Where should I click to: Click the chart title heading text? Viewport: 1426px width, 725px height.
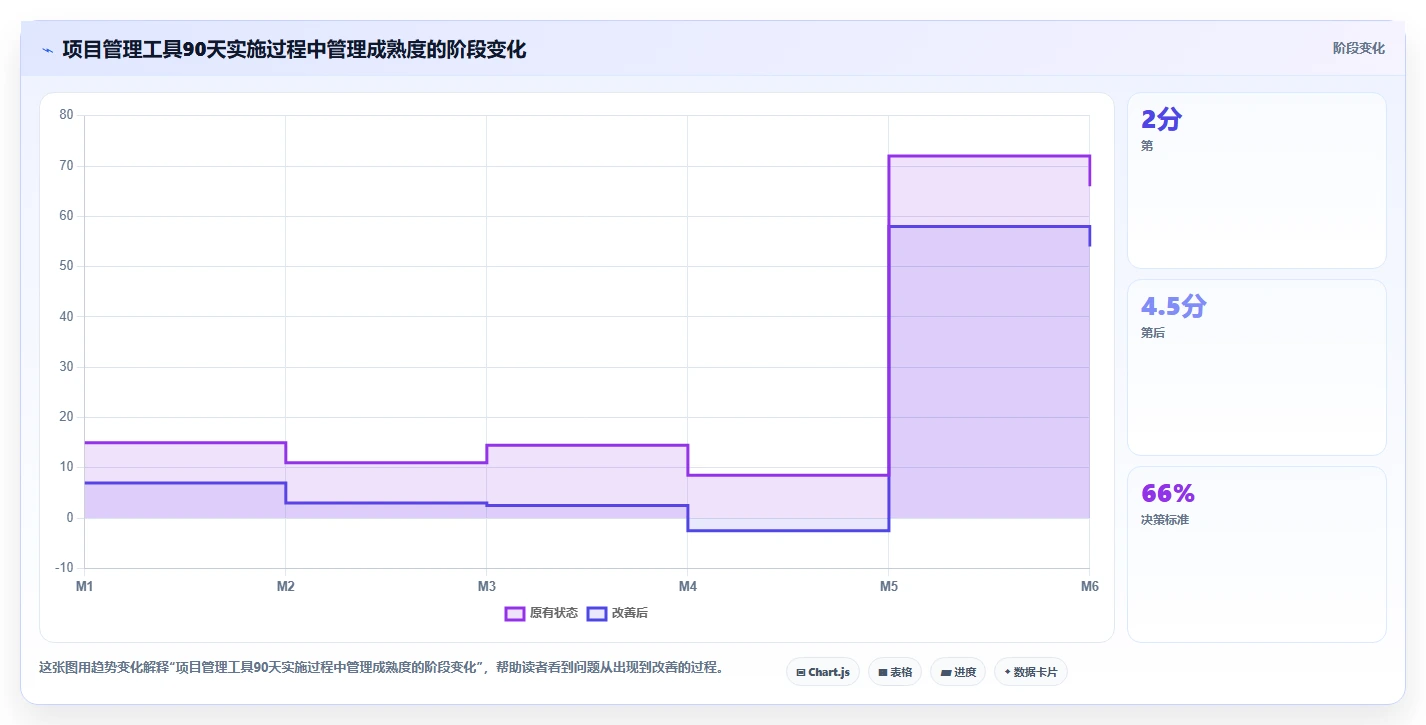tap(294, 49)
